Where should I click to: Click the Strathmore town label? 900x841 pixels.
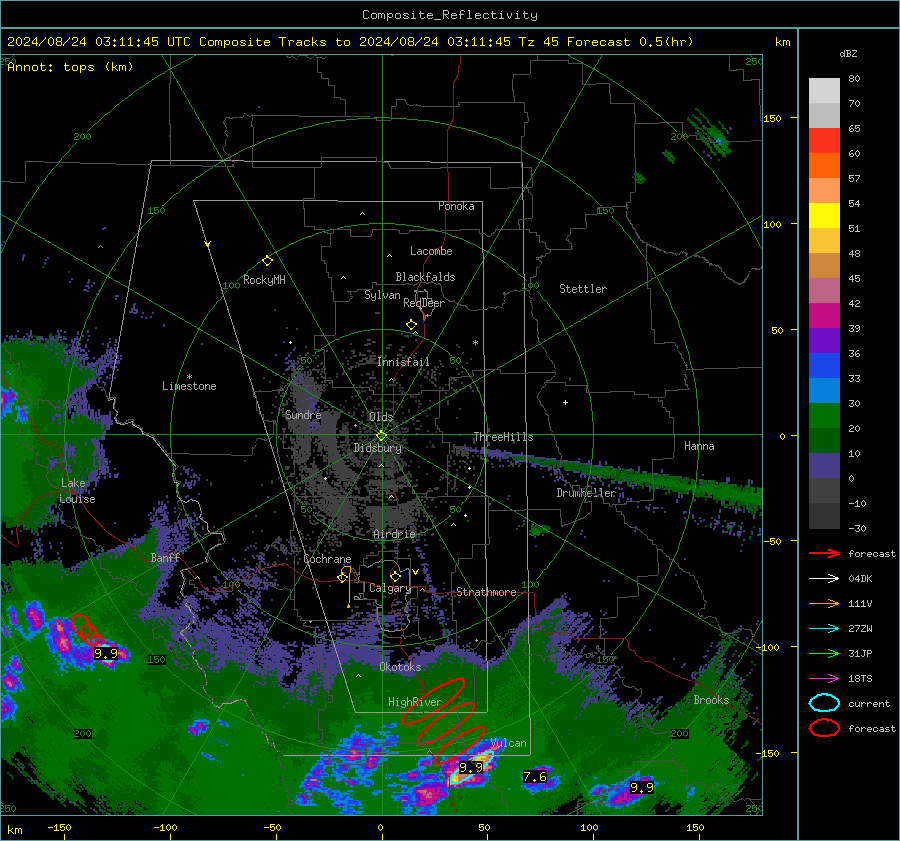486,592
